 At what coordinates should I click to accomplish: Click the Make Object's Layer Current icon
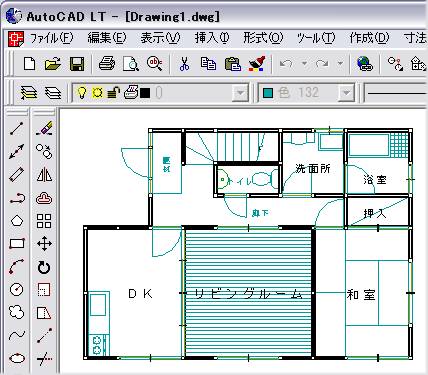pyautogui.click(x=29, y=93)
